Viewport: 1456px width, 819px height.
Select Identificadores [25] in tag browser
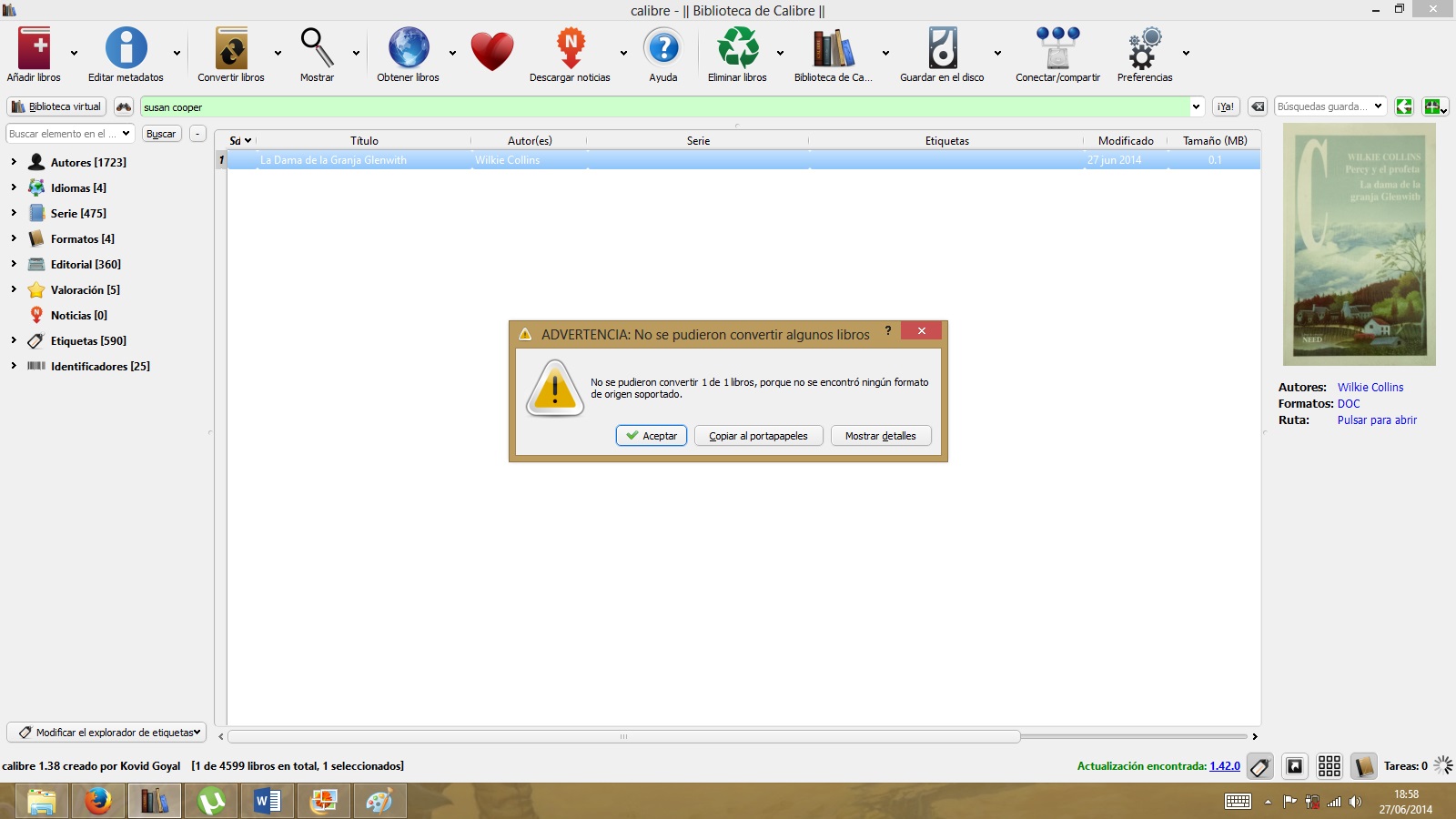(100, 366)
